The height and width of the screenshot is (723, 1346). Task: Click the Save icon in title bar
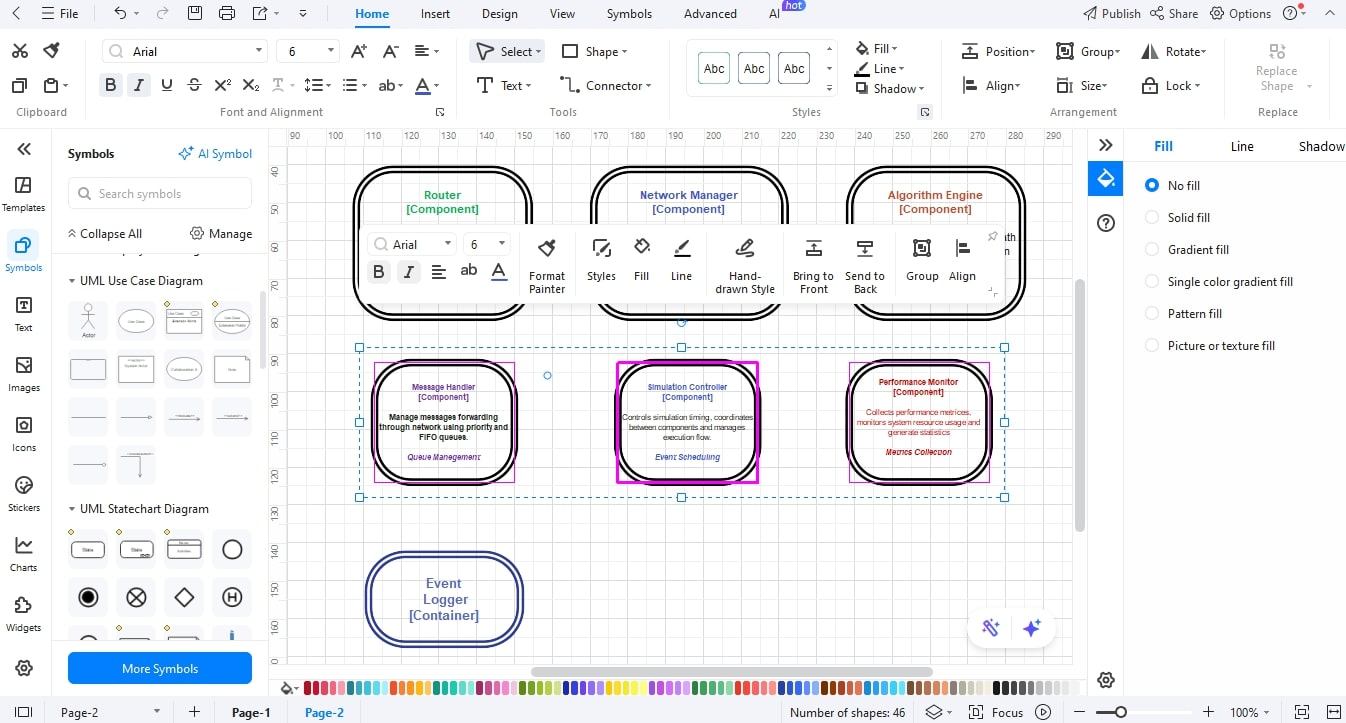pos(195,13)
